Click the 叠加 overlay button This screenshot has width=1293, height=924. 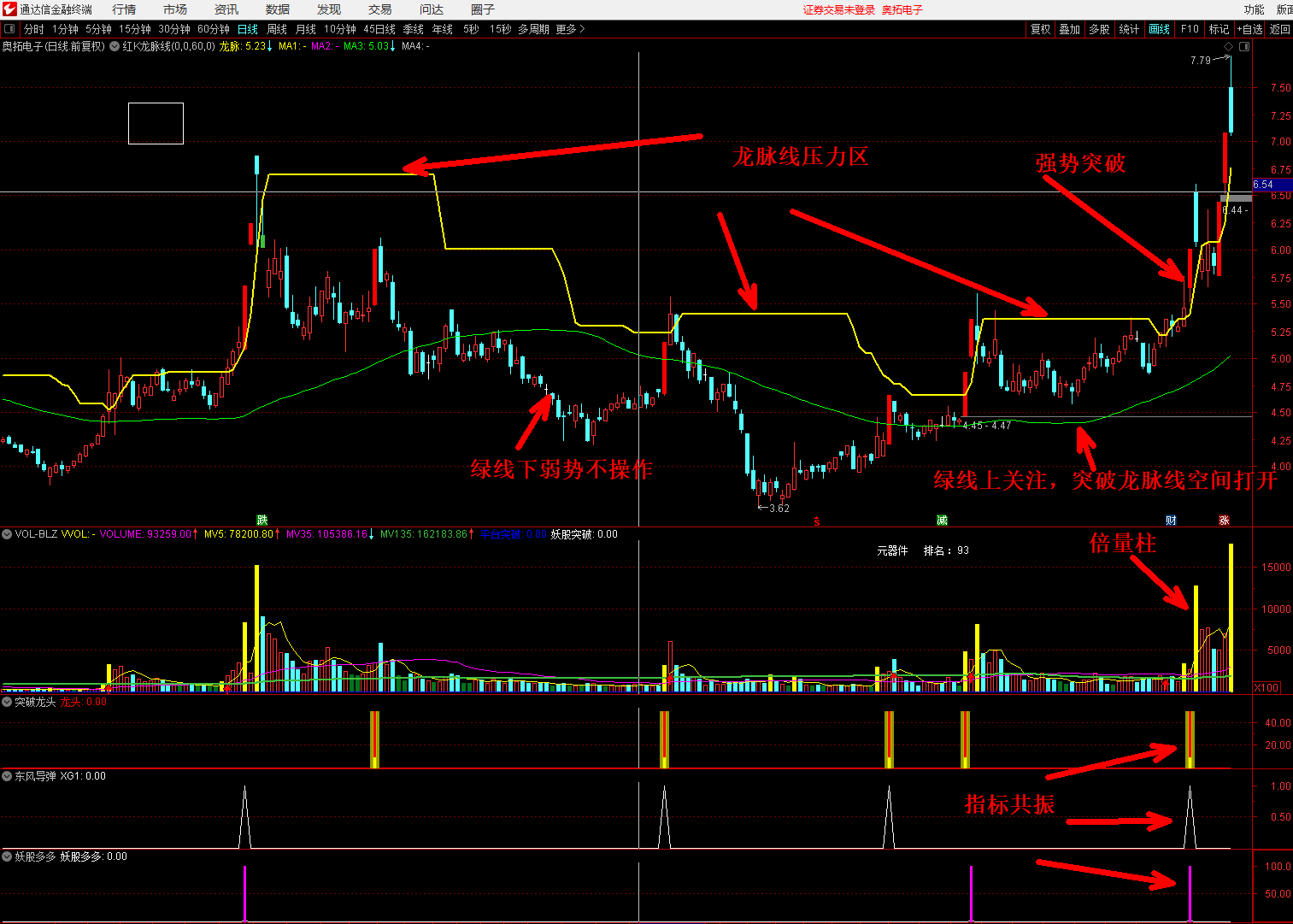coord(1070,29)
